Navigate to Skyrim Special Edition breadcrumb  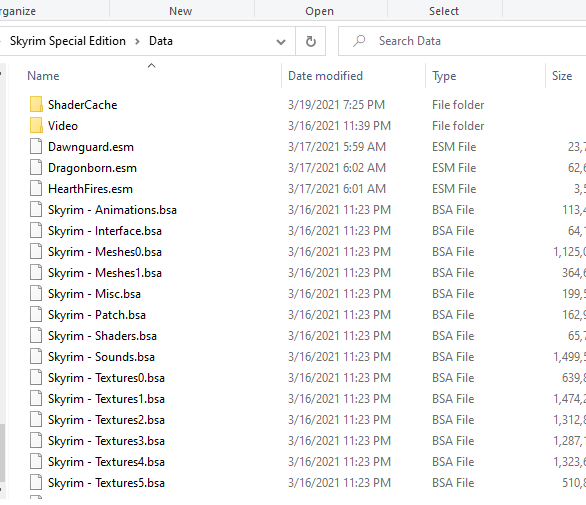click(x=68, y=41)
